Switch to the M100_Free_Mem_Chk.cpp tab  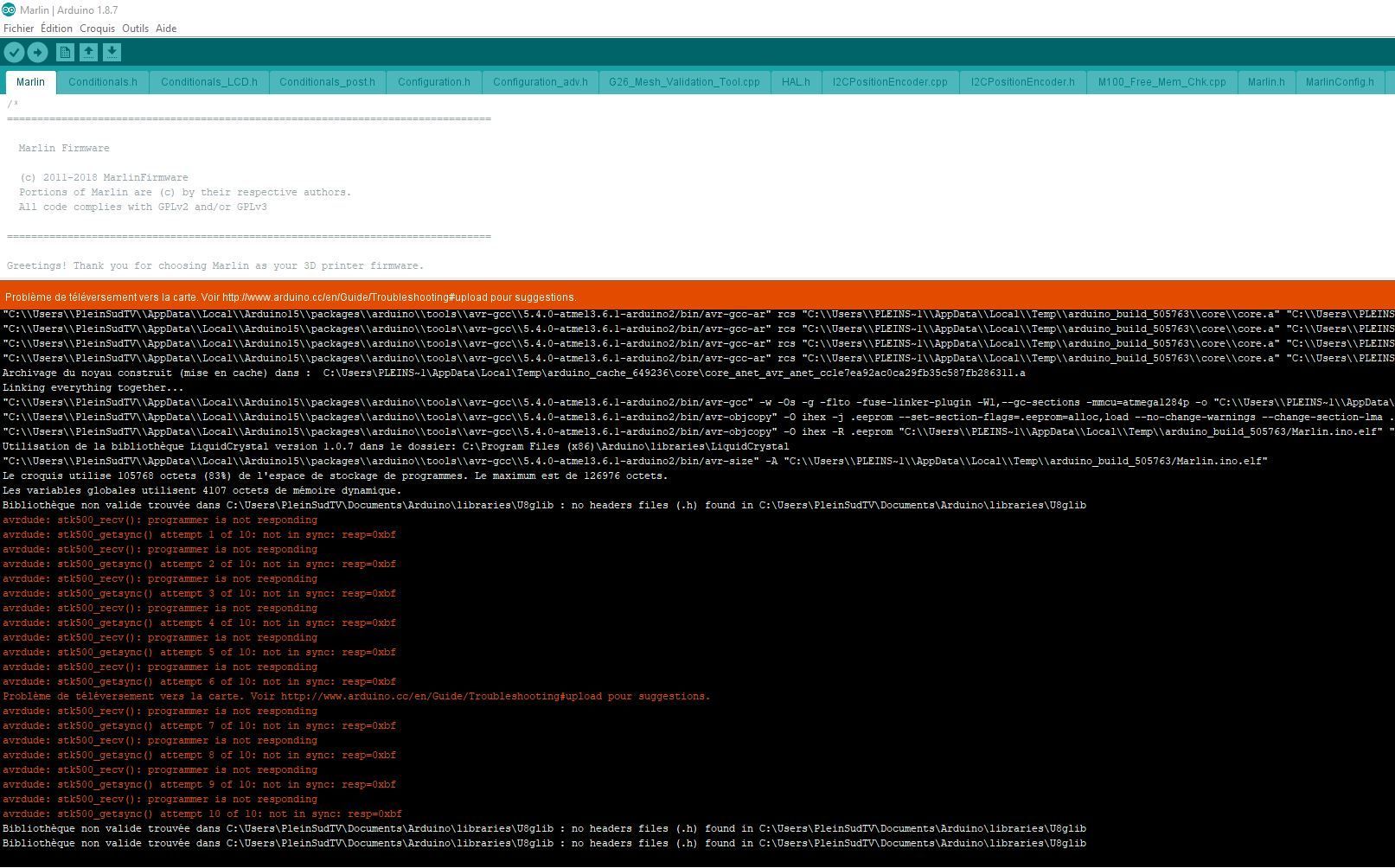click(x=1162, y=82)
